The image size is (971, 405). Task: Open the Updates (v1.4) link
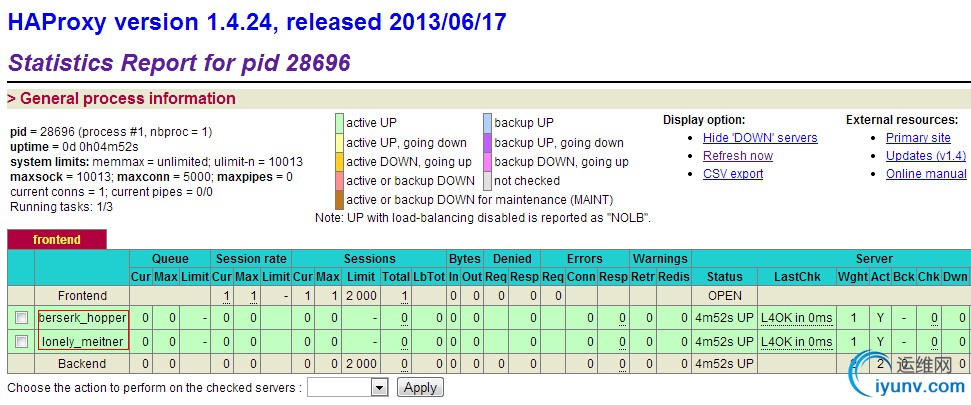926,155
